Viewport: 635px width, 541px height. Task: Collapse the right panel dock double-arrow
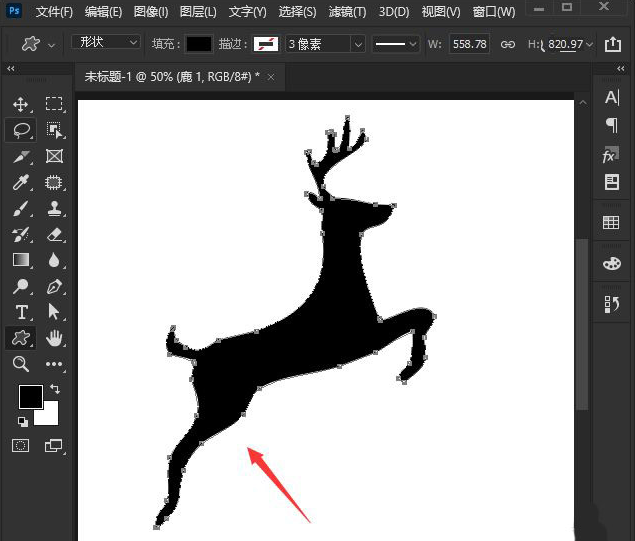621,69
